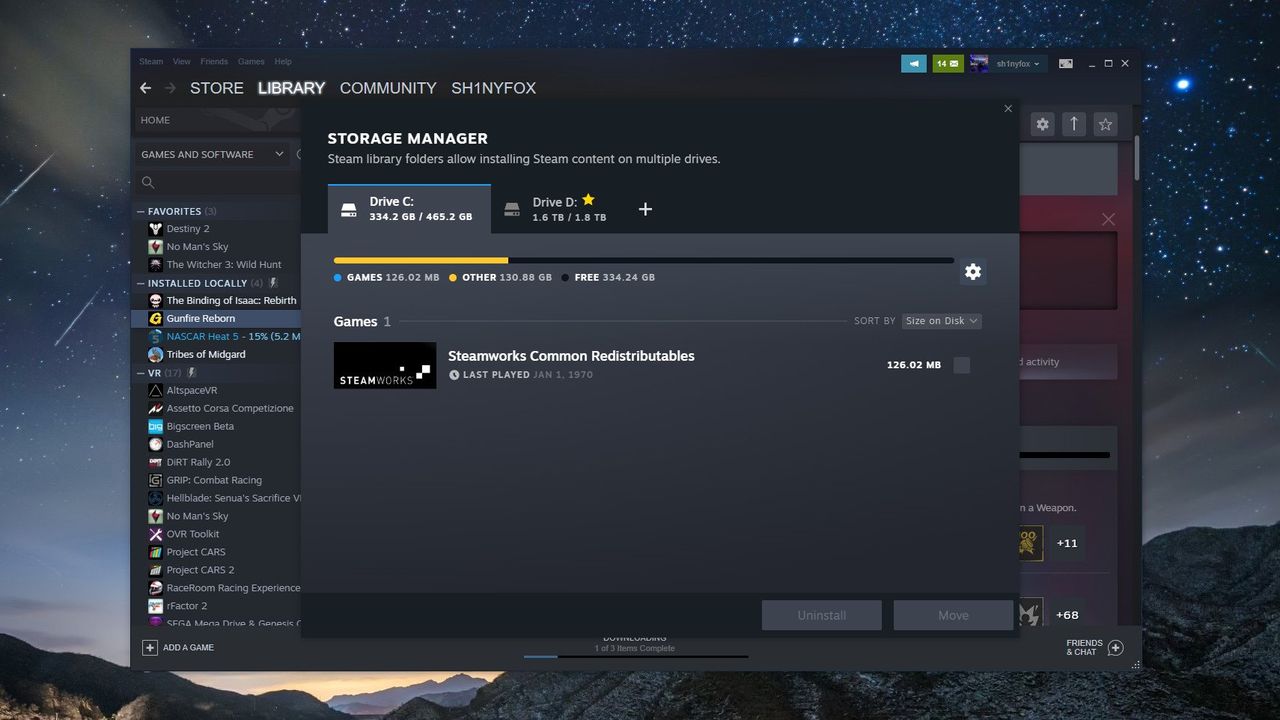Open the +68 badge
Screen dimensions: 1280x720
(1067, 615)
